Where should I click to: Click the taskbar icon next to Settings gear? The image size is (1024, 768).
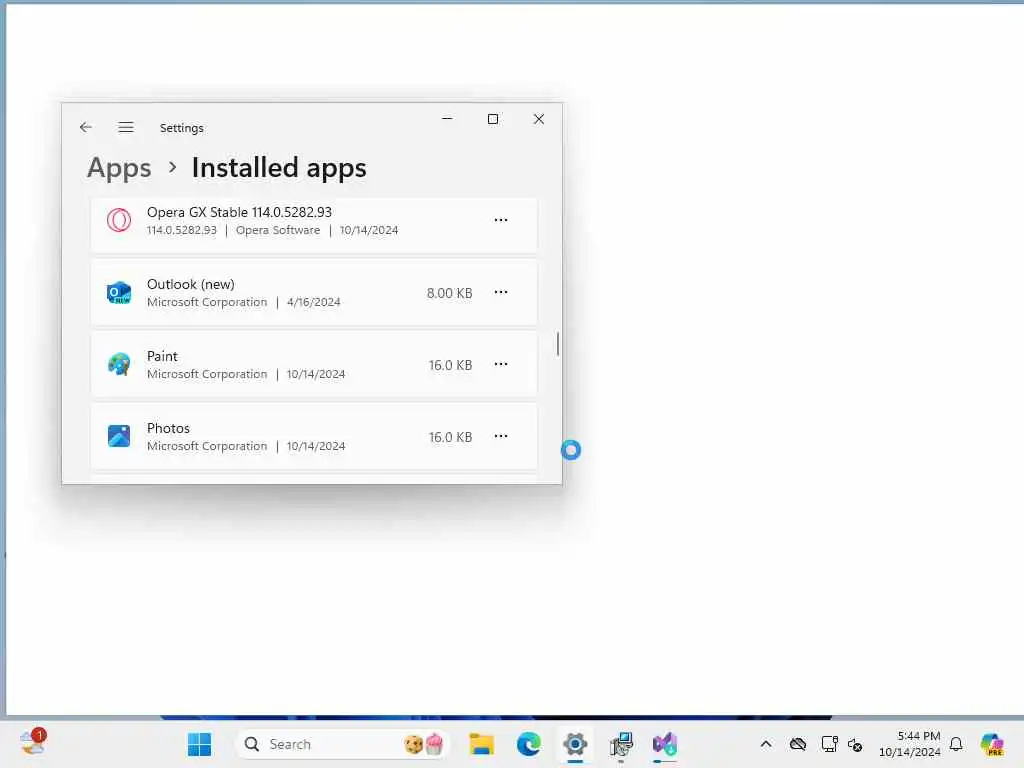tap(621, 744)
